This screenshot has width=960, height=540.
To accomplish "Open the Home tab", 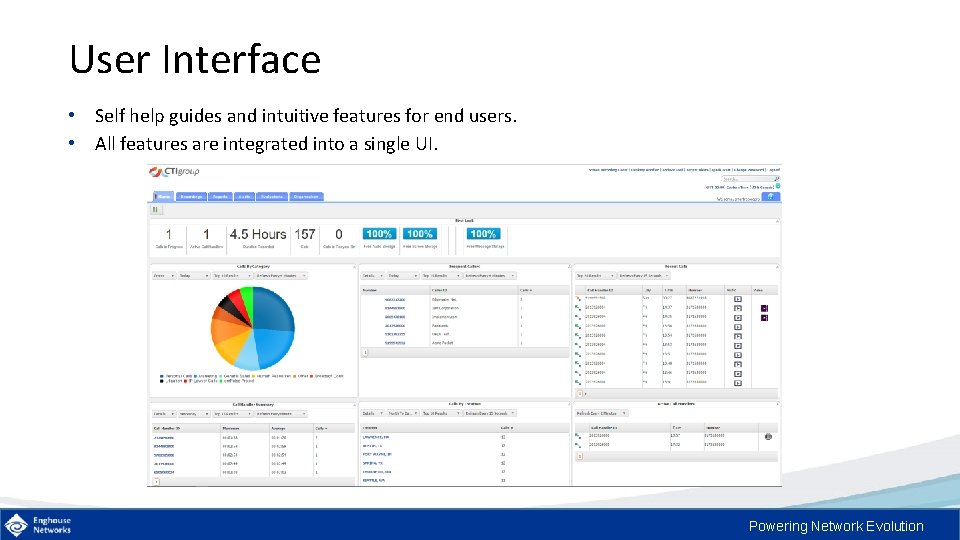I will click(163, 197).
